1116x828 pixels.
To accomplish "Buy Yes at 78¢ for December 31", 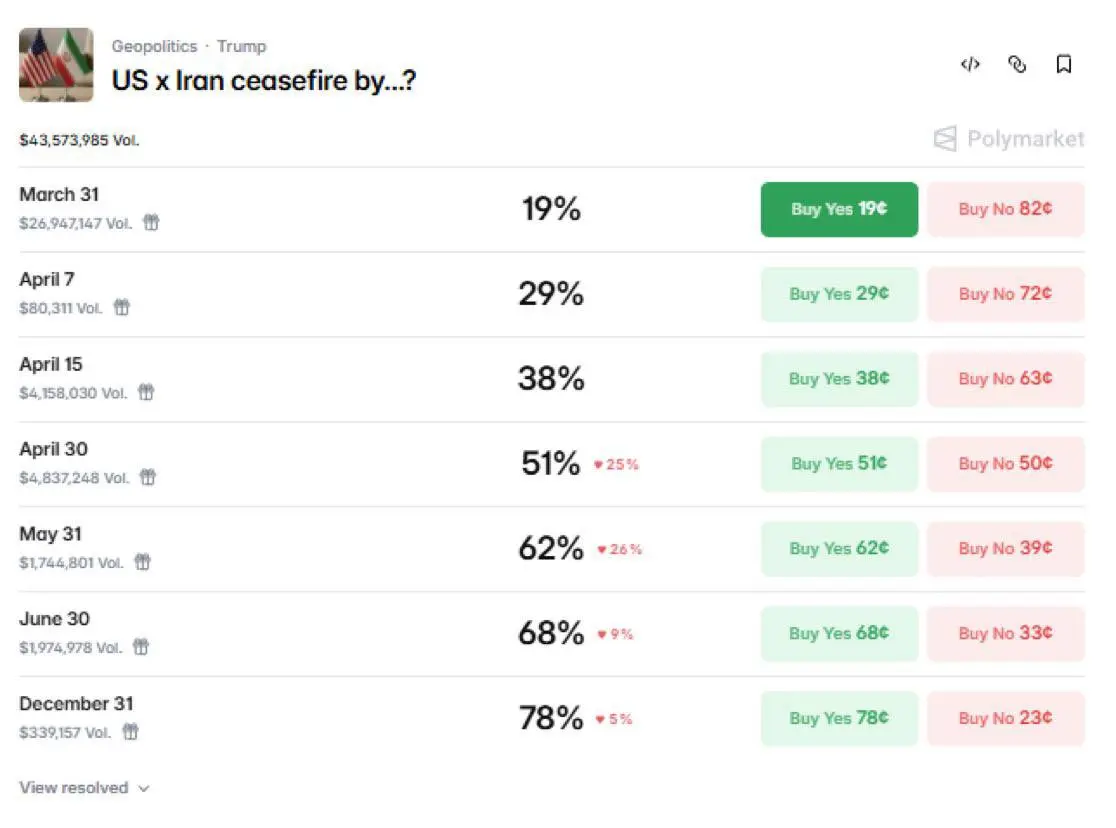I will (x=839, y=719).
